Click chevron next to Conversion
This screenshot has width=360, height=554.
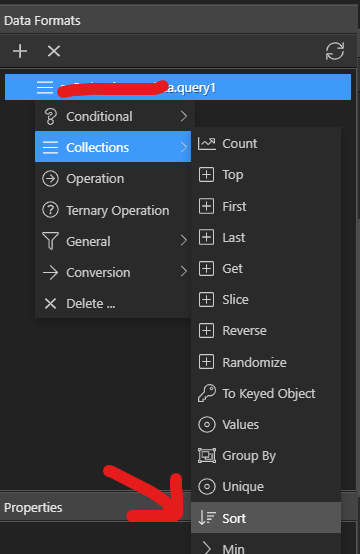tap(183, 272)
